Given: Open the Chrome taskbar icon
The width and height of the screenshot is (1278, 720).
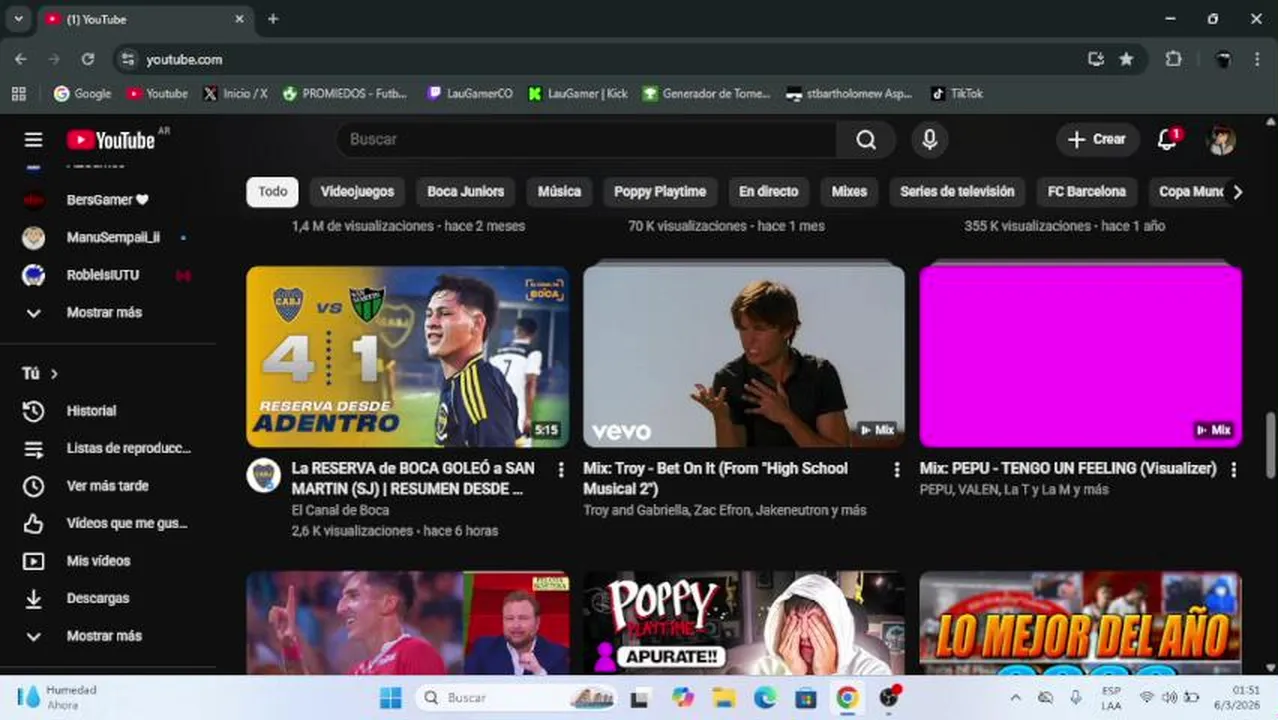Looking at the screenshot, I should pos(847,698).
